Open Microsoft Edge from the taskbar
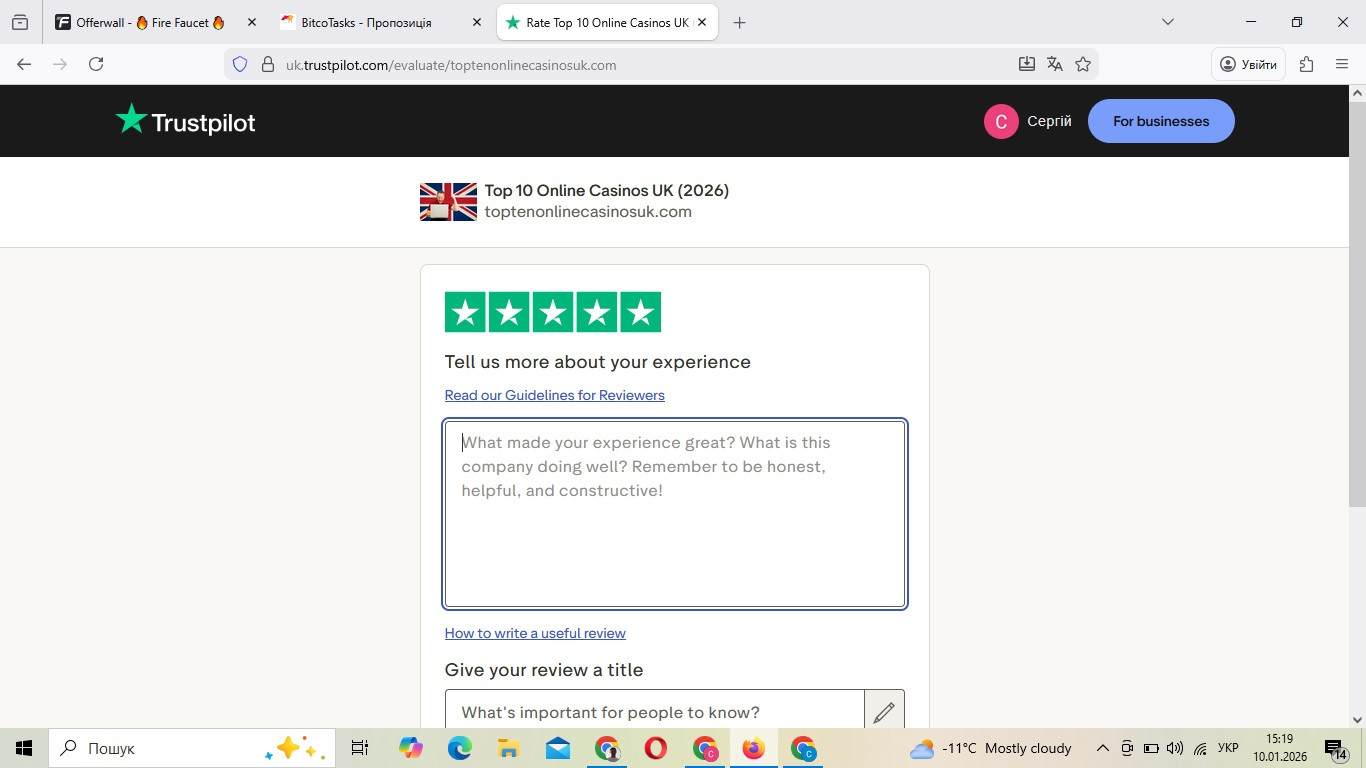Image resolution: width=1366 pixels, height=768 pixels. (459, 748)
